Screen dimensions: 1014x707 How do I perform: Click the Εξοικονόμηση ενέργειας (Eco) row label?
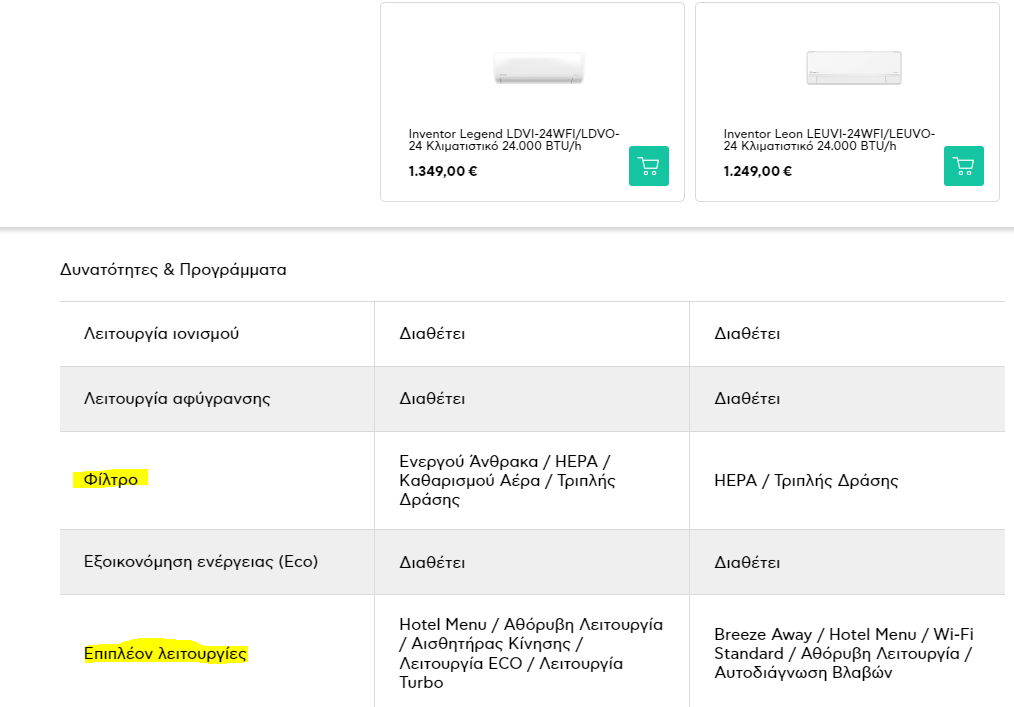point(201,561)
